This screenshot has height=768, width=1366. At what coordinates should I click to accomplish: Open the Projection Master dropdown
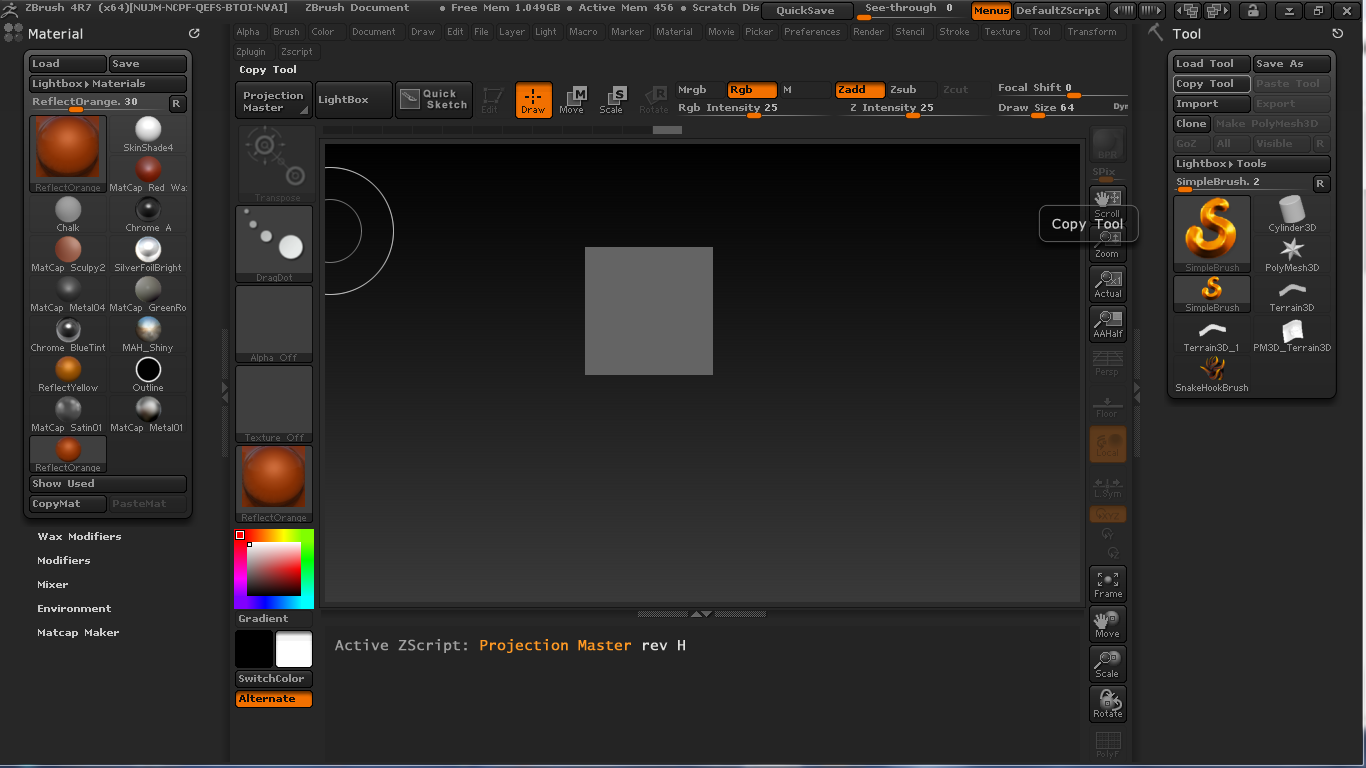coord(274,100)
